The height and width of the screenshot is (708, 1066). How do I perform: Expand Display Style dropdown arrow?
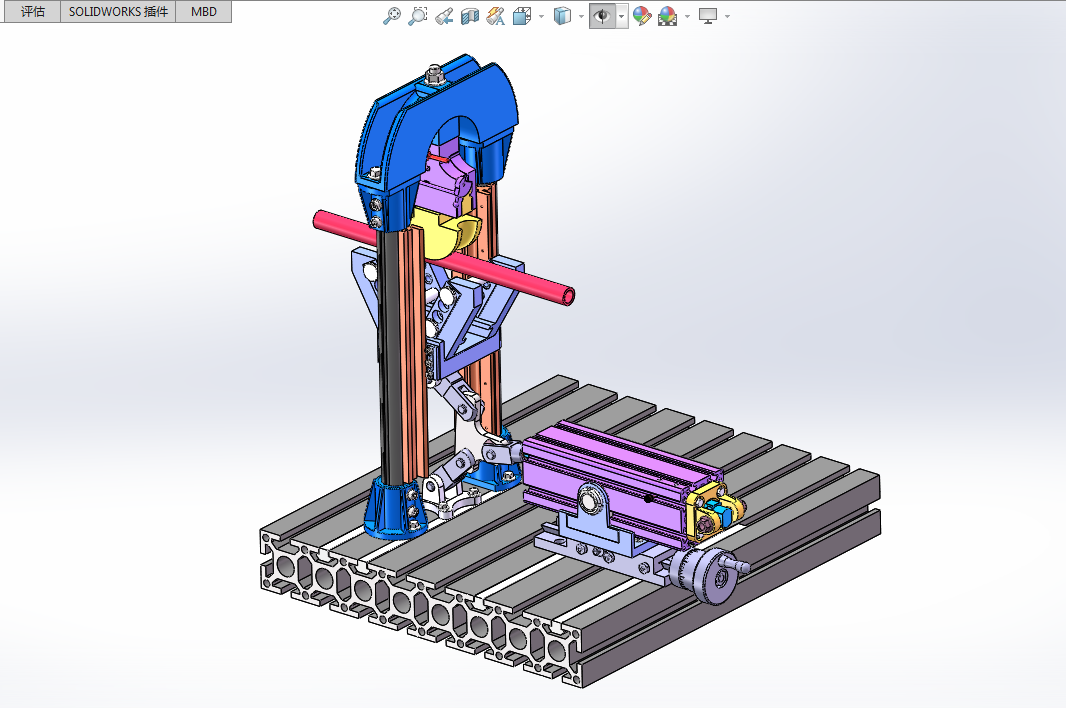581,16
